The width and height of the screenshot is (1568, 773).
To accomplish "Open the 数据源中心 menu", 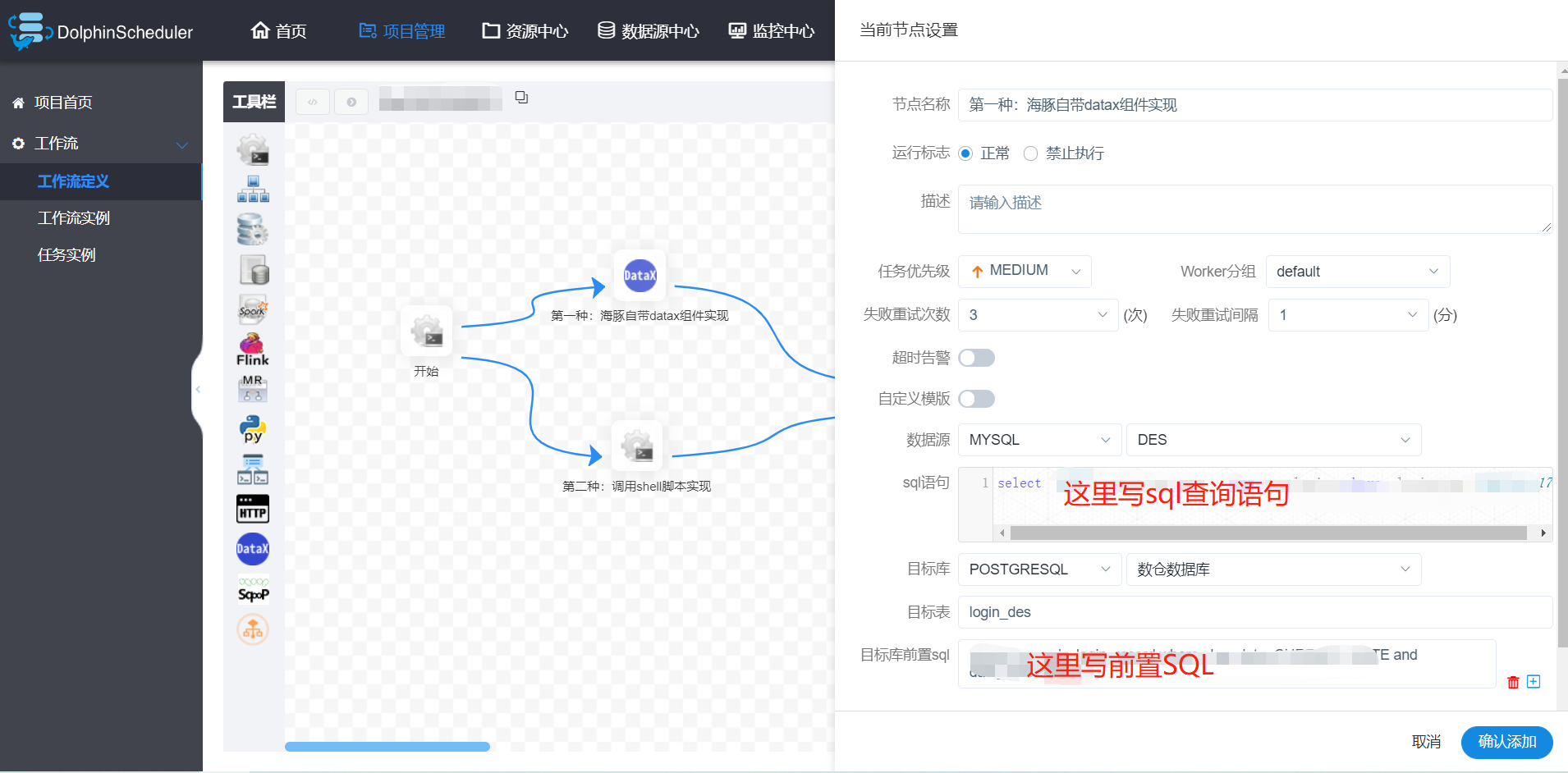I will pyautogui.click(x=648, y=30).
